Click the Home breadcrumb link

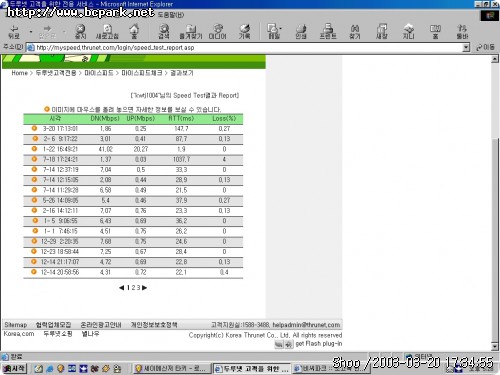coord(20,73)
